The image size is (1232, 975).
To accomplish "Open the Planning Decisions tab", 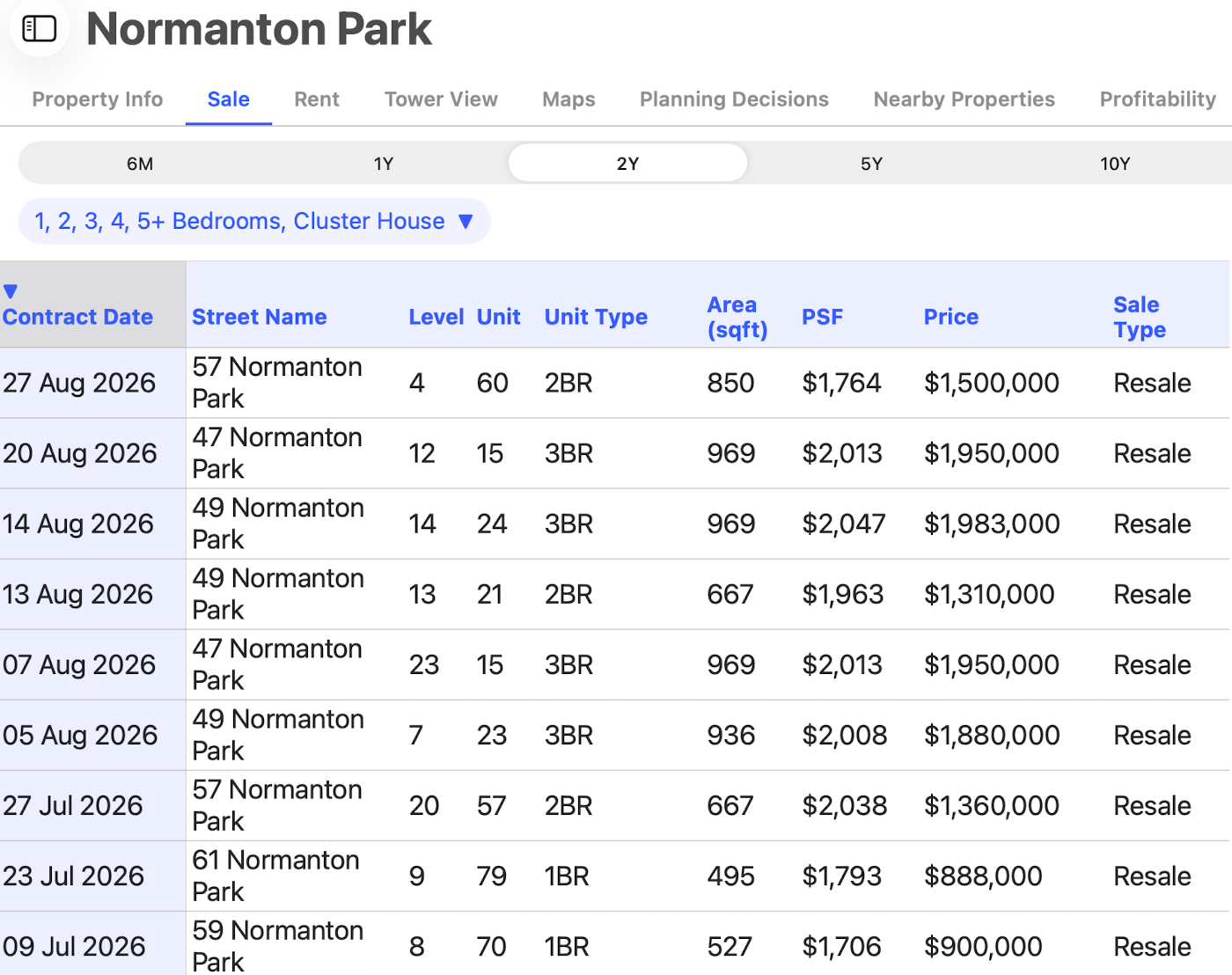I will click(x=734, y=99).
